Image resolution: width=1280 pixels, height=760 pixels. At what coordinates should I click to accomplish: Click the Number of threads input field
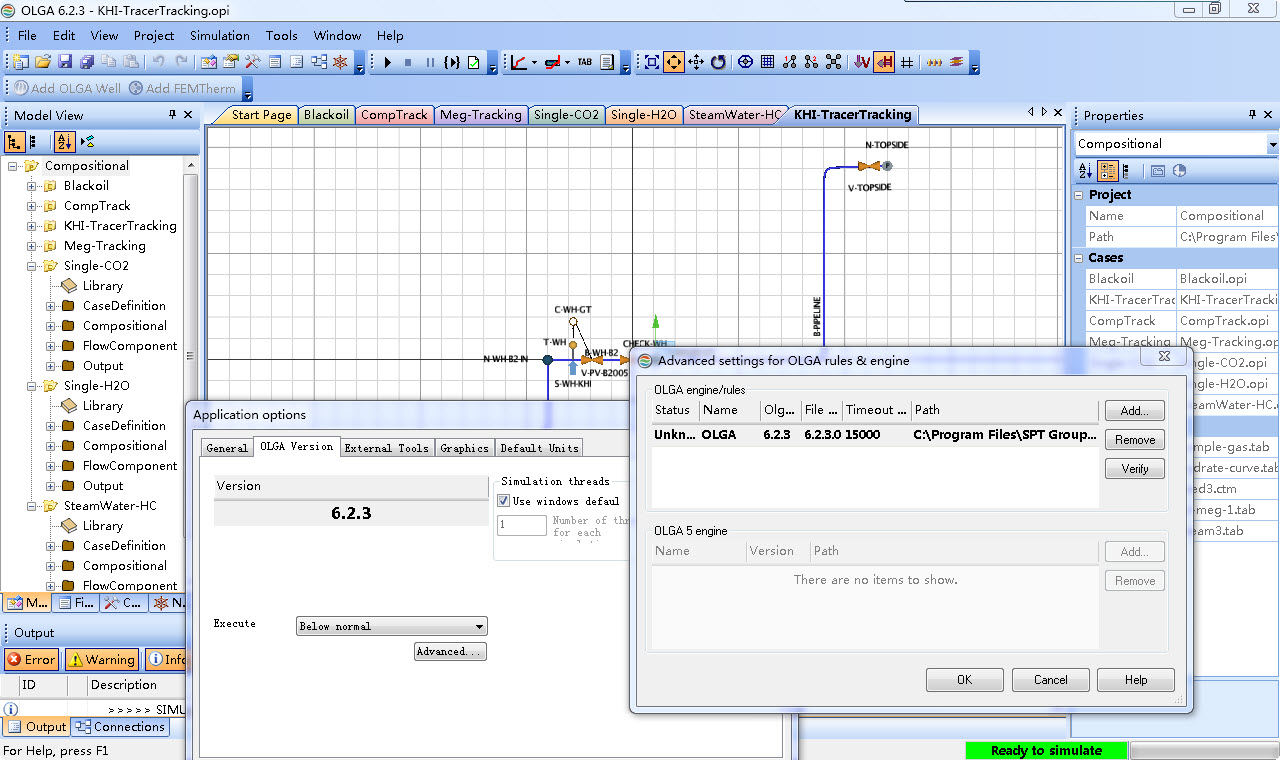[522, 525]
